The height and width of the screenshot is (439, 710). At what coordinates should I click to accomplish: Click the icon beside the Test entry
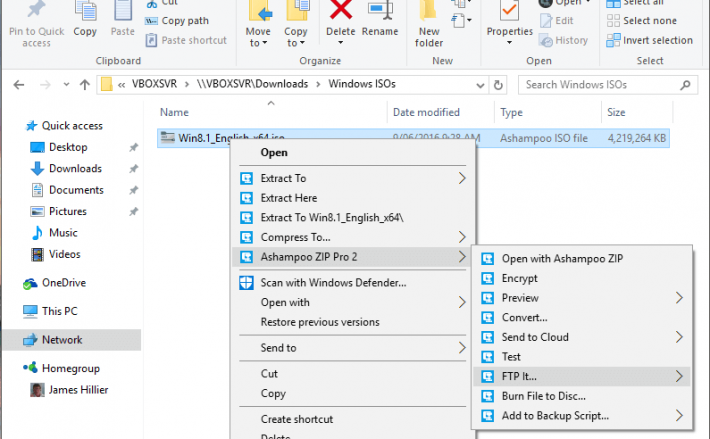pos(488,357)
